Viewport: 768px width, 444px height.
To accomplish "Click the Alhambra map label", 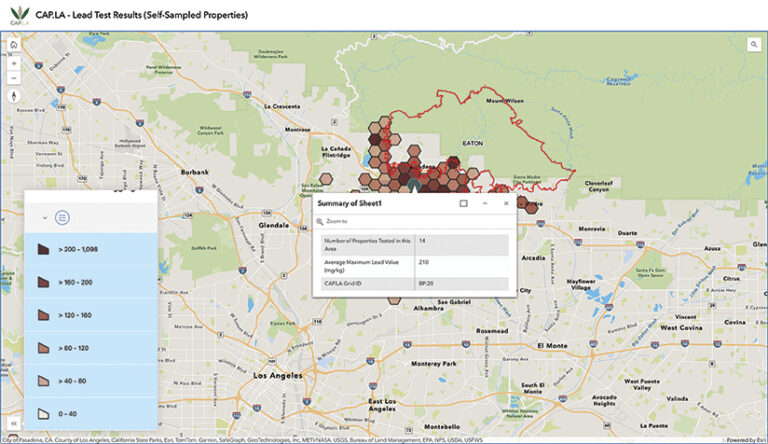I will [429, 308].
